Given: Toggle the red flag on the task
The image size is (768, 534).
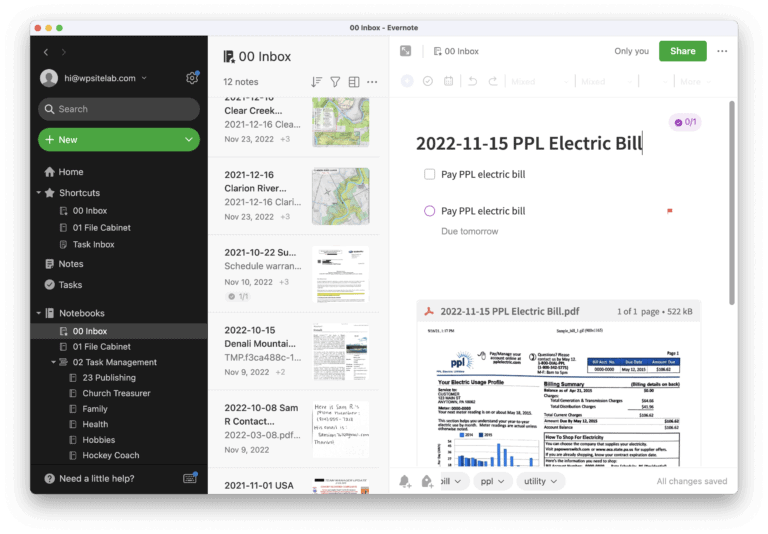Looking at the screenshot, I should pyautogui.click(x=670, y=211).
